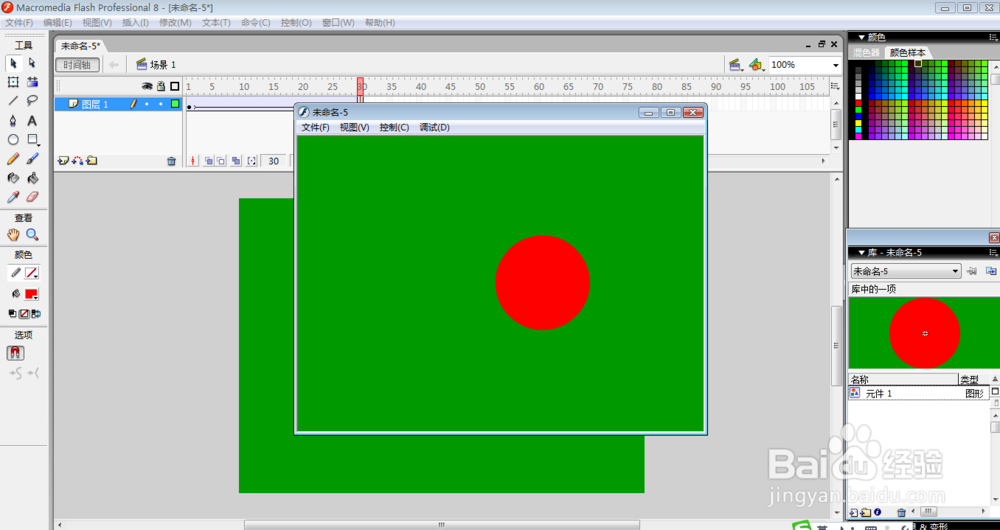Toggle snap to objects magnet option
1000x530 pixels.
(15, 353)
